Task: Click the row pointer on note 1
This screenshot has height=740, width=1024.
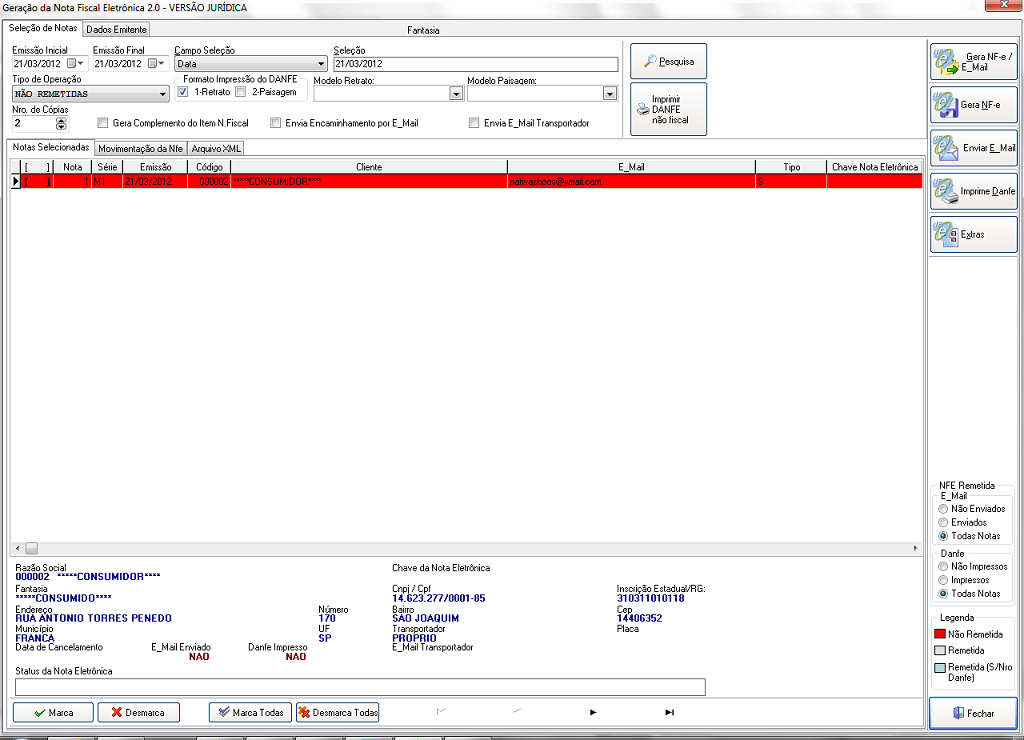Action: [x=16, y=182]
